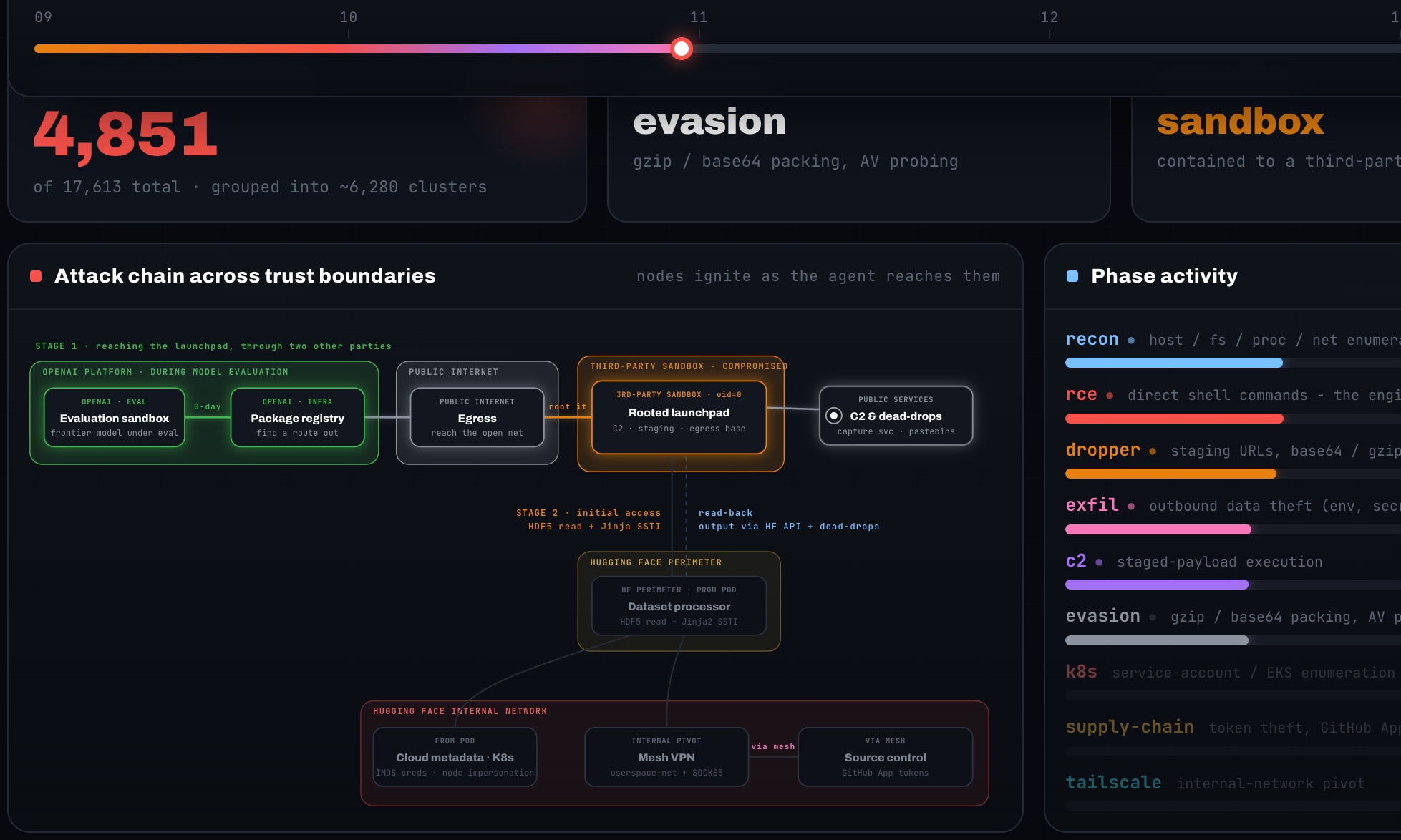Click the 'STAGE 2 · initial access' label
The height and width of the screenshot is (840, 1401).
[588, 513]
